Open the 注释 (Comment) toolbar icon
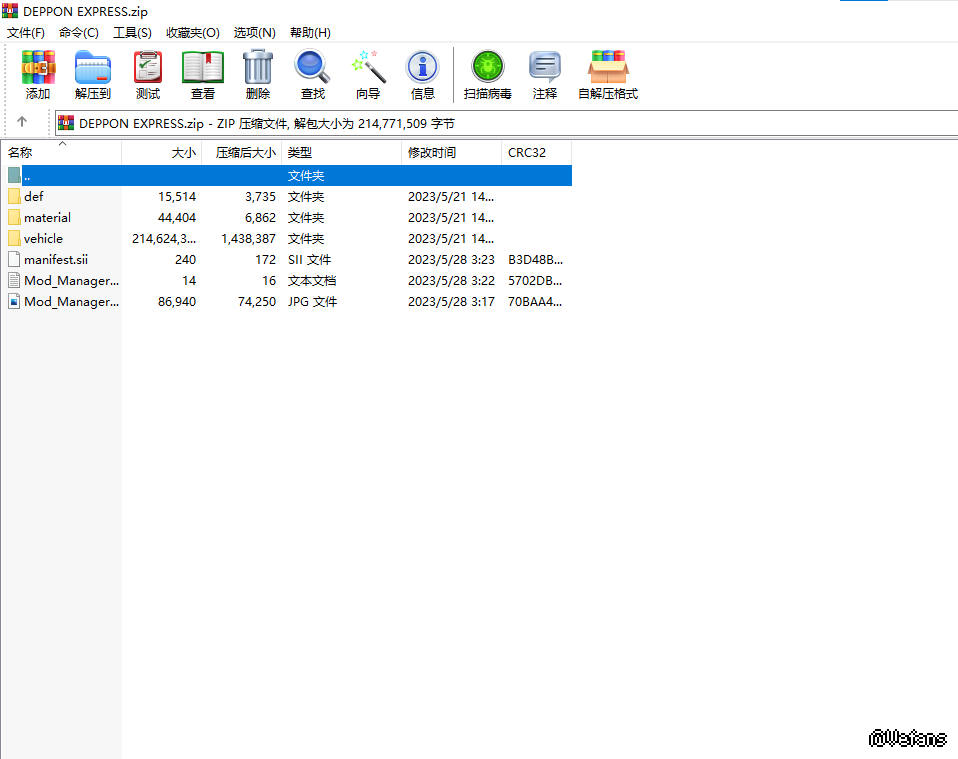The height and width of the screenshot is (759, 958). pos(545,75)
